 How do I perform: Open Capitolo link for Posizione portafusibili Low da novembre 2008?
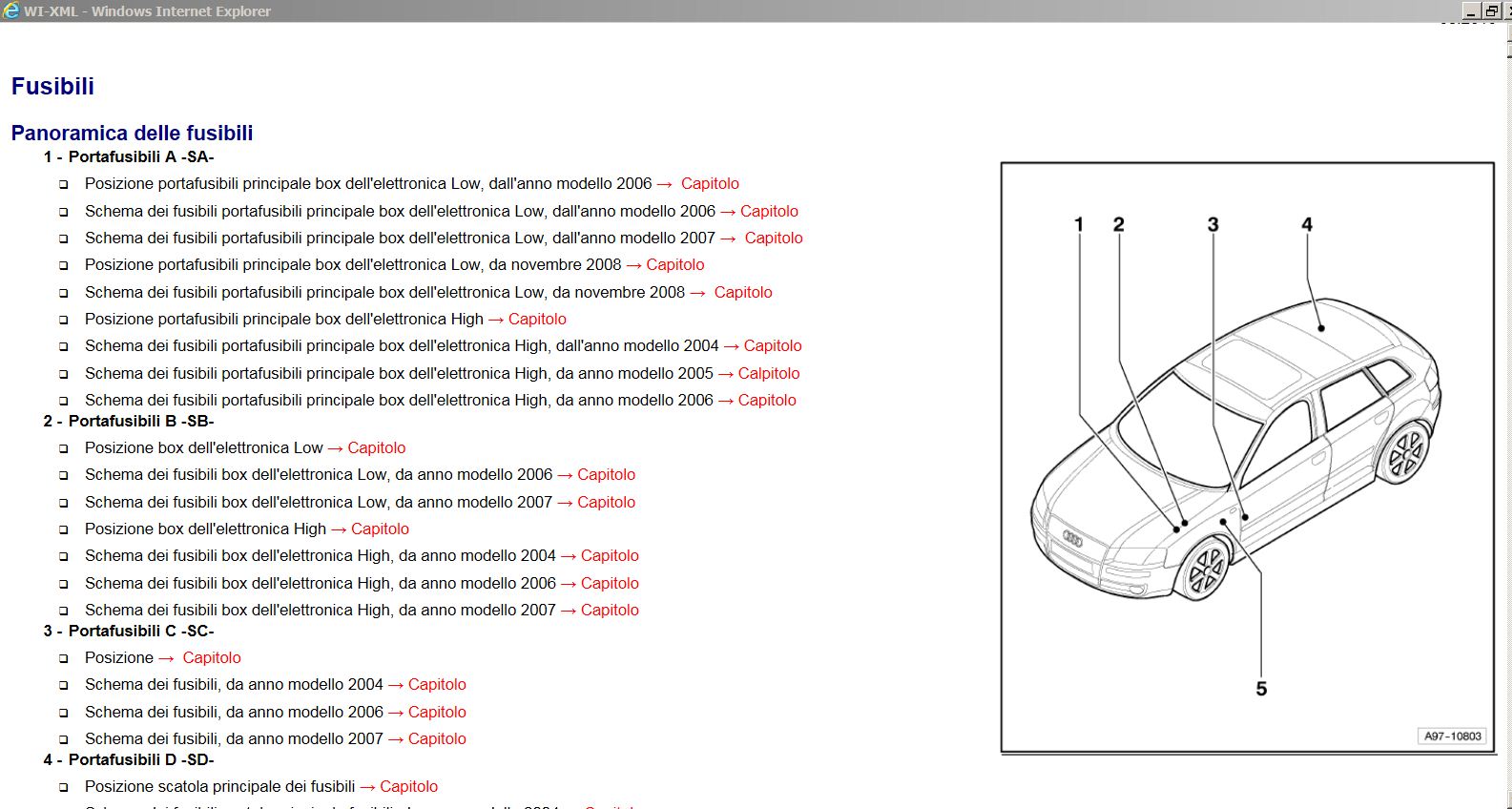pos(675,264)
